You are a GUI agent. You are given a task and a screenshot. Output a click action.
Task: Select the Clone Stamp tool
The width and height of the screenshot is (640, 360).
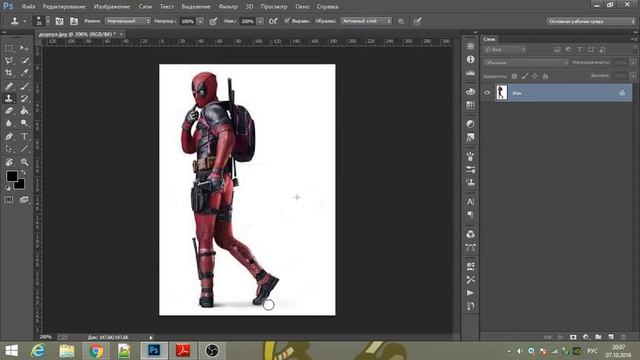(9, 98)
